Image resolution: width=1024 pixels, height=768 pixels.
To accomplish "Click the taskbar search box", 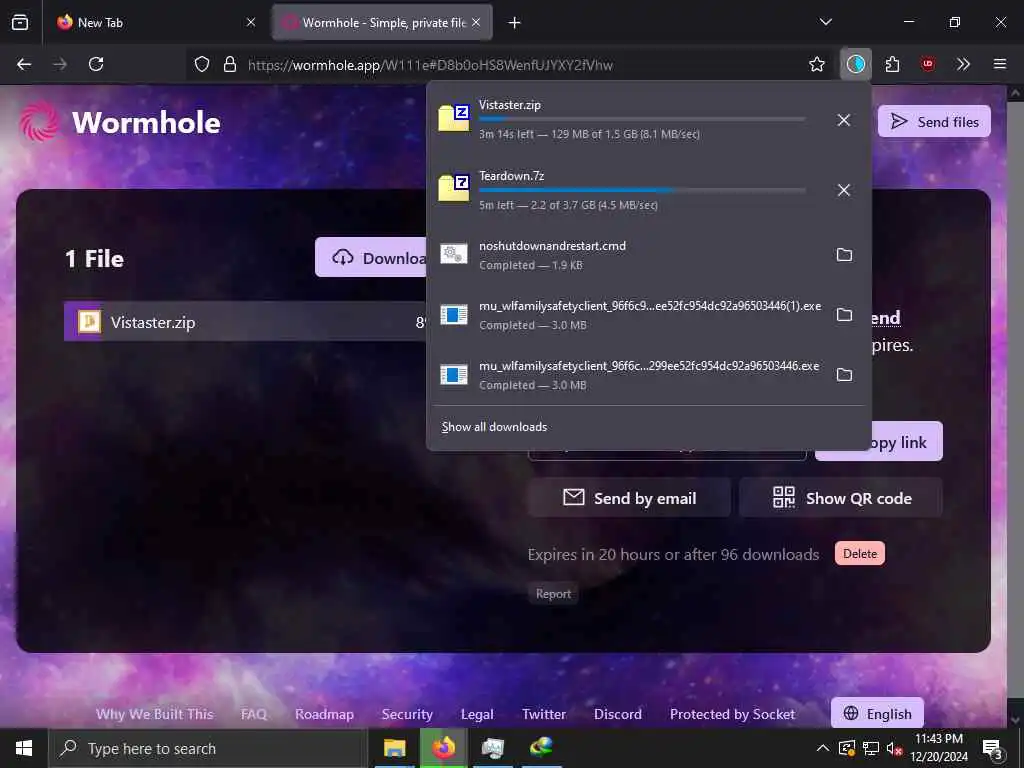I will (208, 748).
